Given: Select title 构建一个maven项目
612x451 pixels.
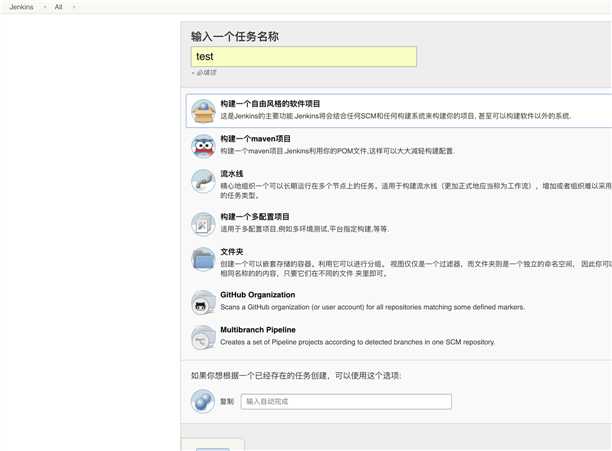Looking at the screenshot, I should (x=255, y=139).
